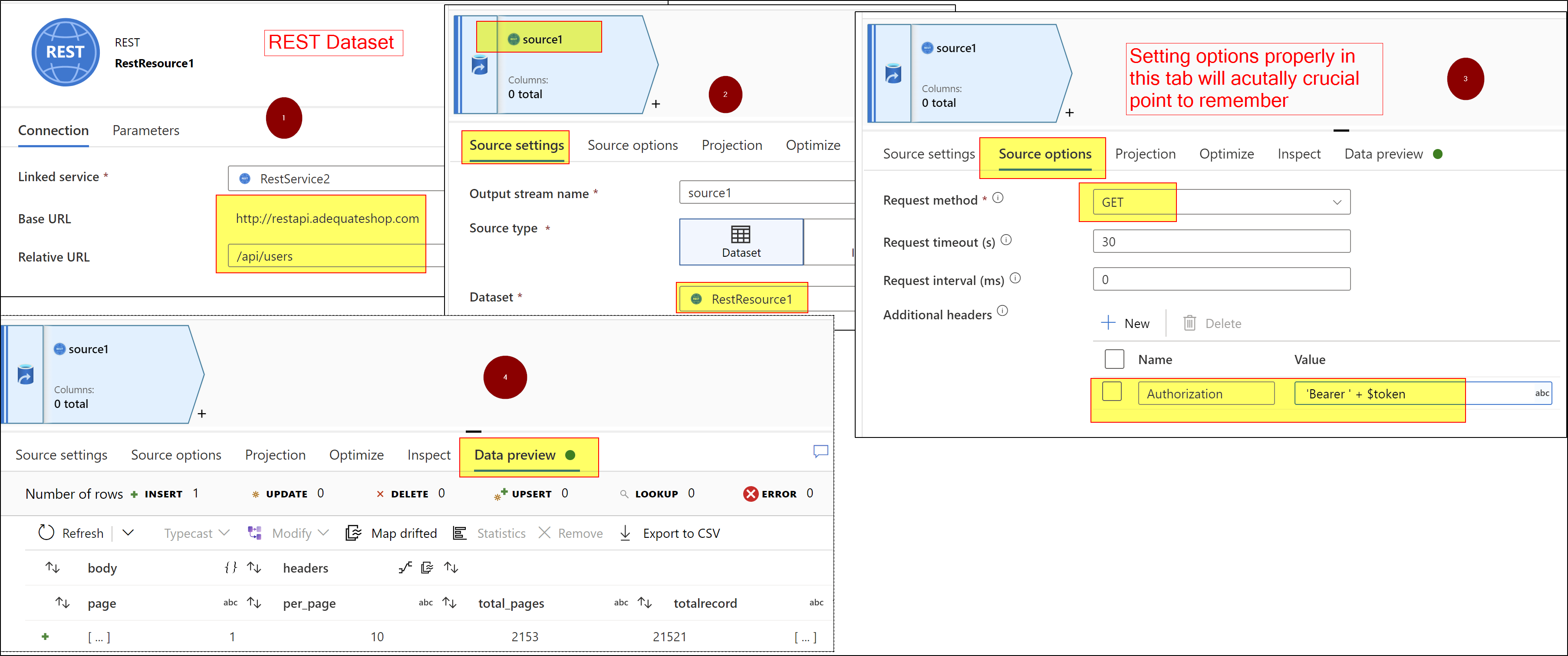Click the Export to CSV download icon
This screenshot has width=1568, height=656.
tap(625, 533)
